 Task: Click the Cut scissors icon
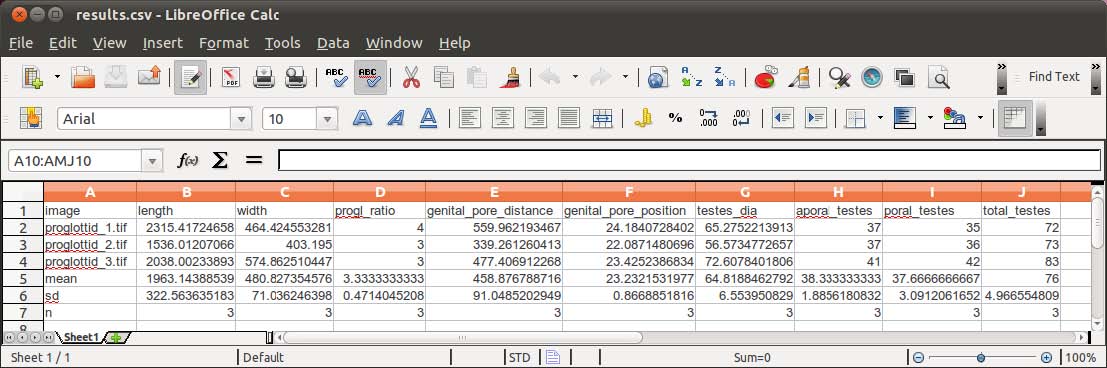[x=412, y=76]
